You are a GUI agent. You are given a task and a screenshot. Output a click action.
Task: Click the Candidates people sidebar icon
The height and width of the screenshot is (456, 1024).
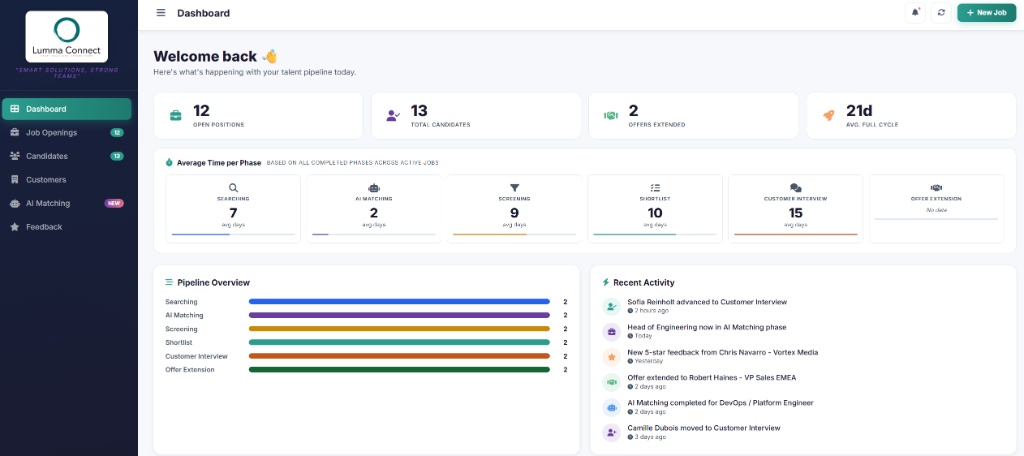pos(14,156)
